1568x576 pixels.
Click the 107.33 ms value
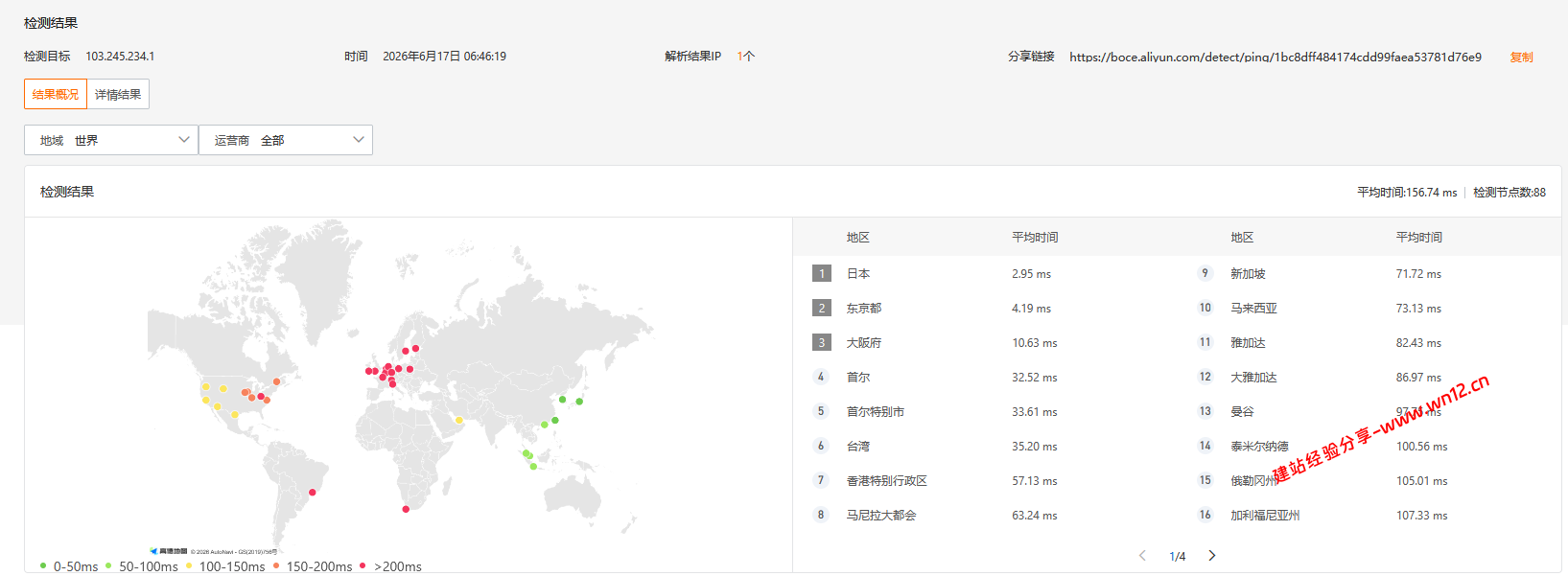(x=1421, y=516)
